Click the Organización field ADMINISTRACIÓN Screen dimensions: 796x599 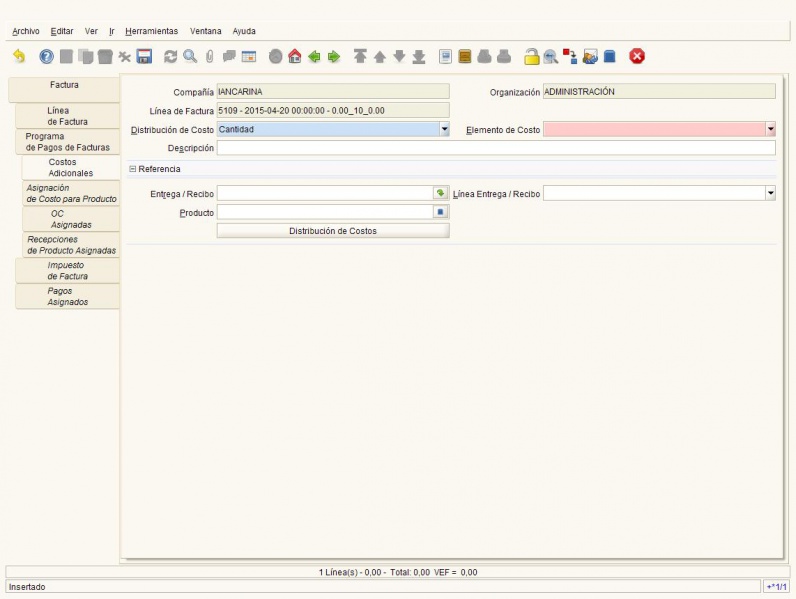(x=659, y=92)
